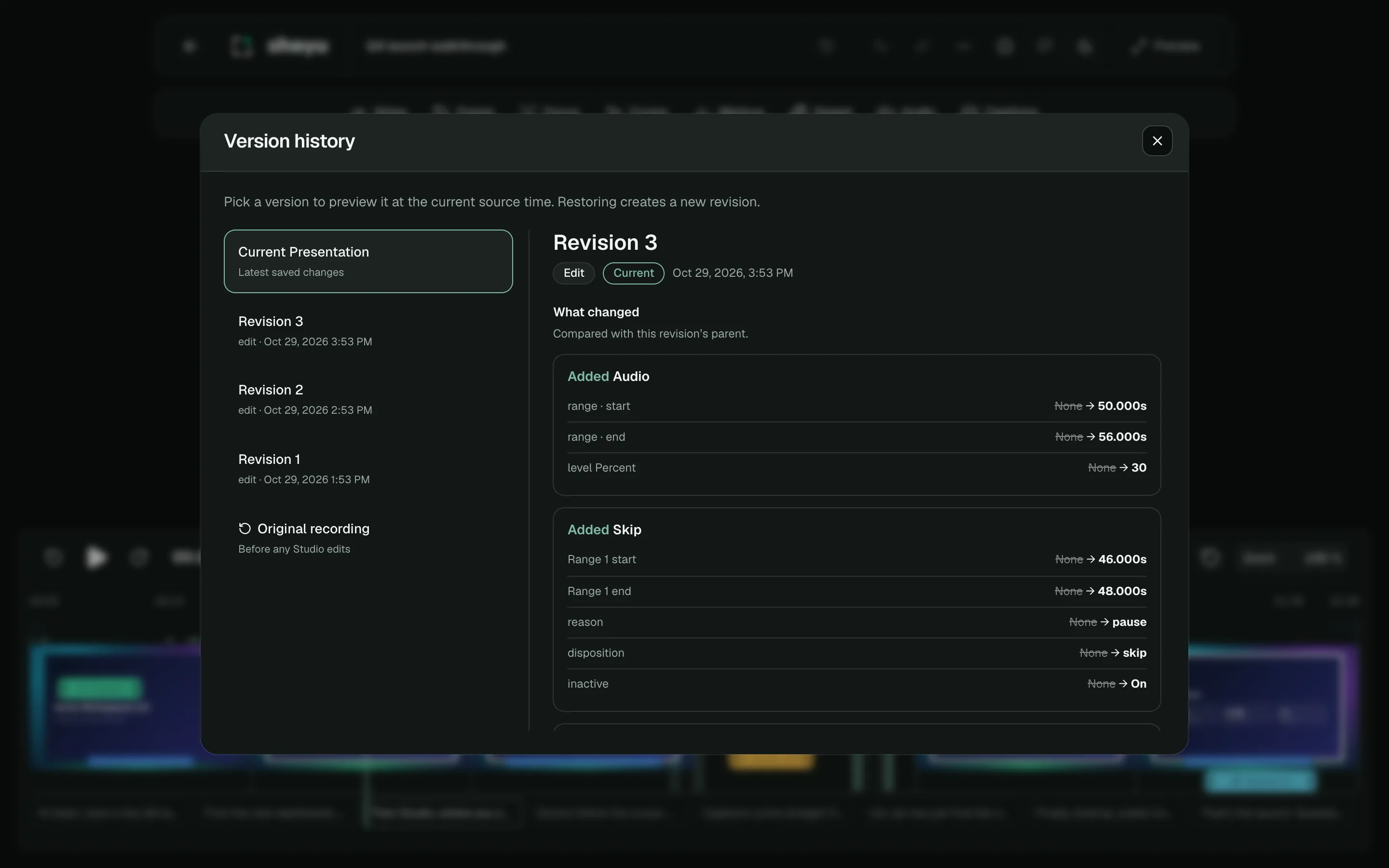Select the range start 50.000s row
The width and height of the screenshot is (1389, 868).
[x=857, y=406]
